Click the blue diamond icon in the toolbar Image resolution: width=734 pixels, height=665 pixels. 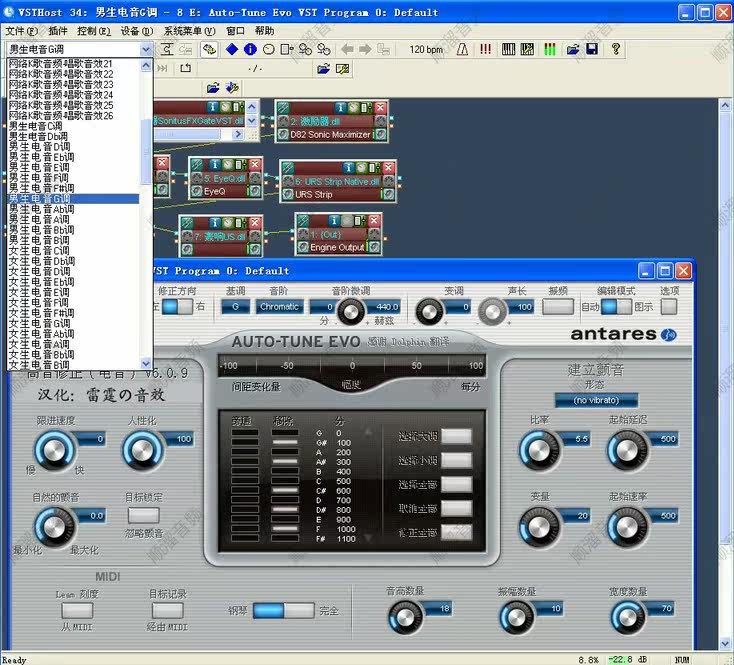232,49
